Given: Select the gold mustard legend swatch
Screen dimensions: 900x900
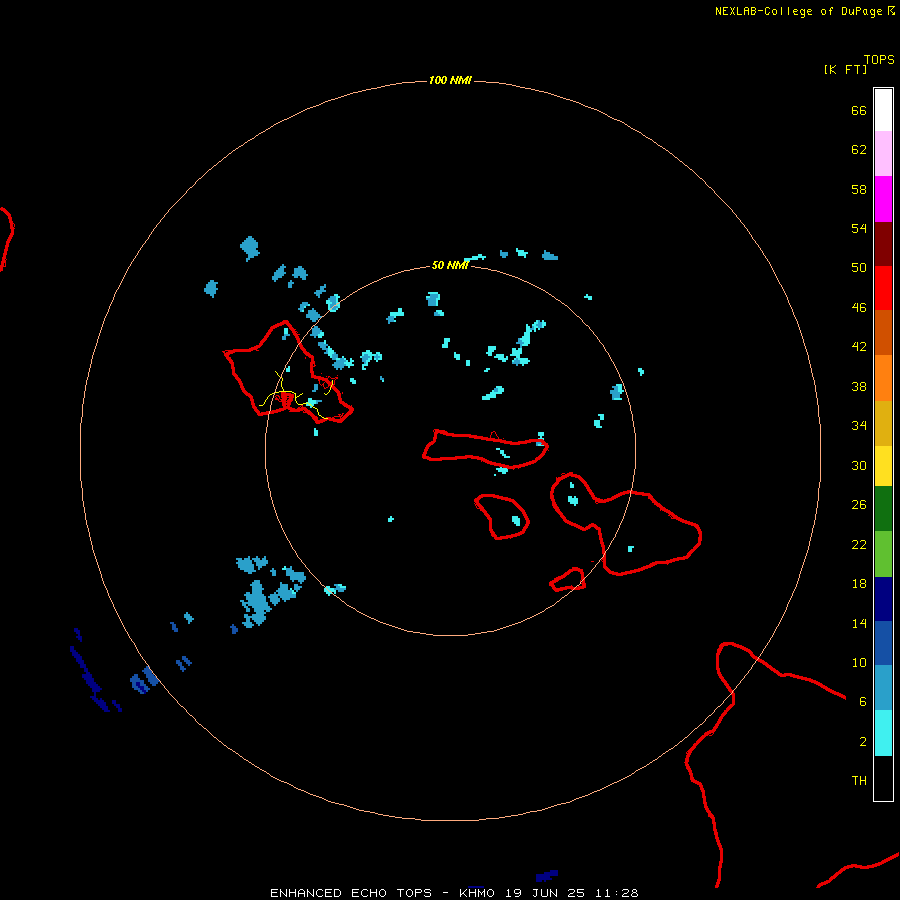Looking at the screenshot, I should [x=883, y=423].
